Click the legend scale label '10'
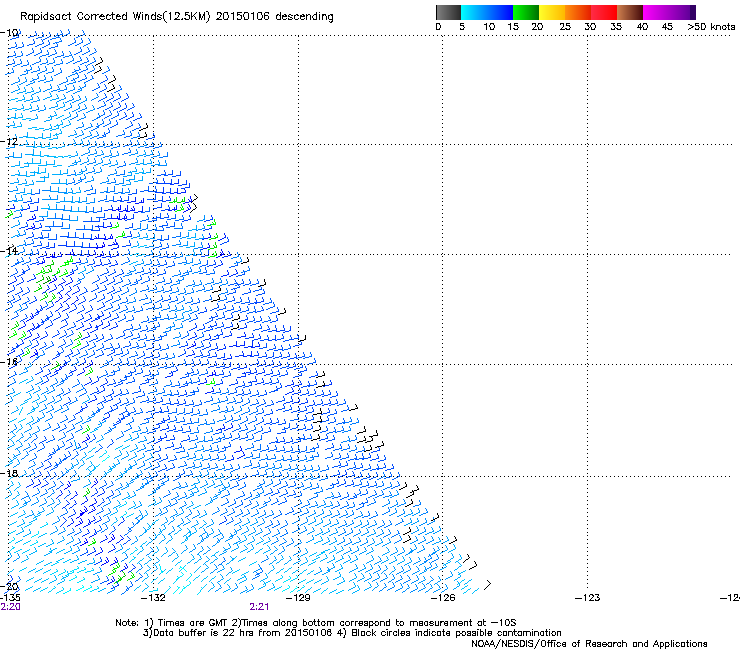 [489, 27]
